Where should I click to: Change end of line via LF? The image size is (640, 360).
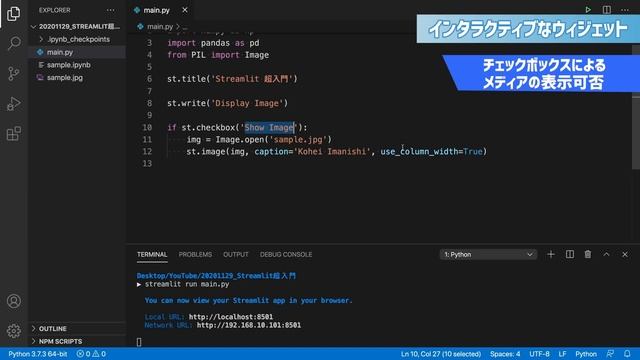coord(562,354)
